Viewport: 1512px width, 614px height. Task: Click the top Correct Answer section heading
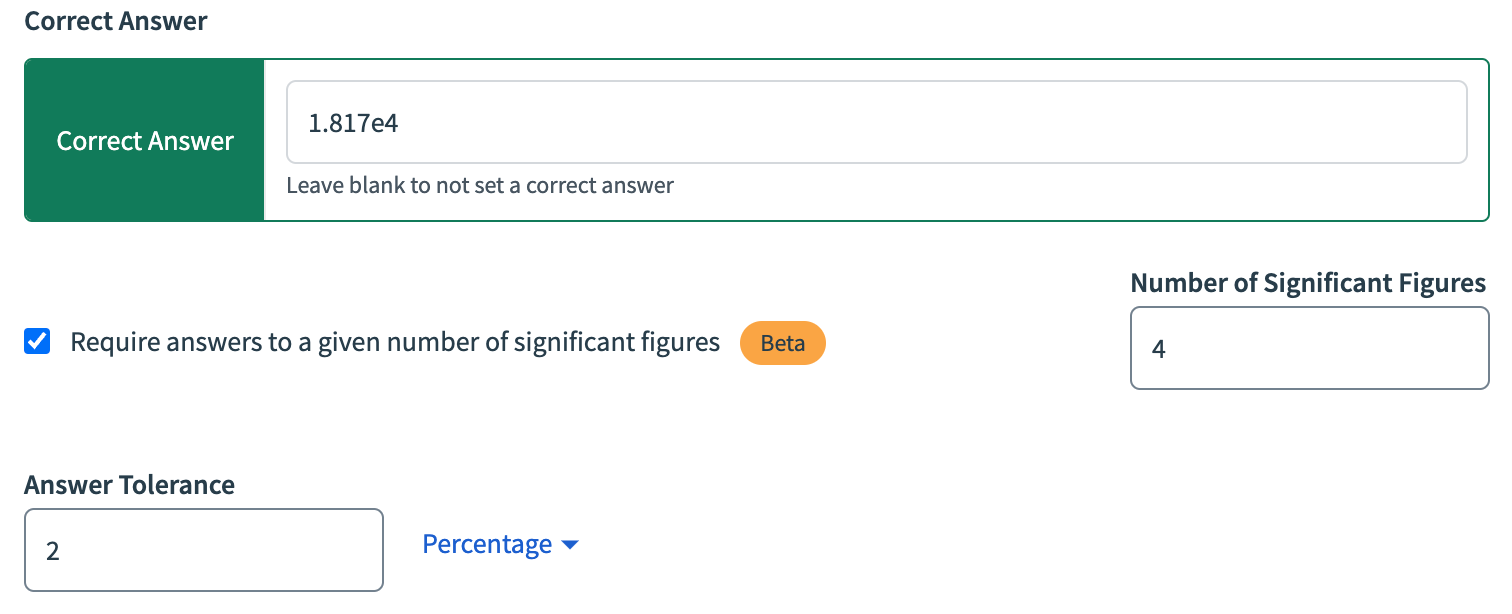(x=116, y=21)
